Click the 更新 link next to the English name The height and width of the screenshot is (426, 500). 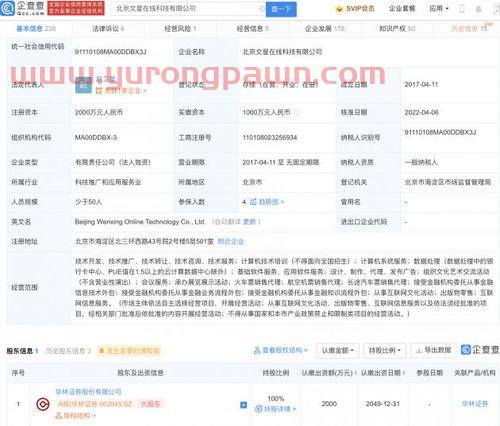click(x=250, y=222)
